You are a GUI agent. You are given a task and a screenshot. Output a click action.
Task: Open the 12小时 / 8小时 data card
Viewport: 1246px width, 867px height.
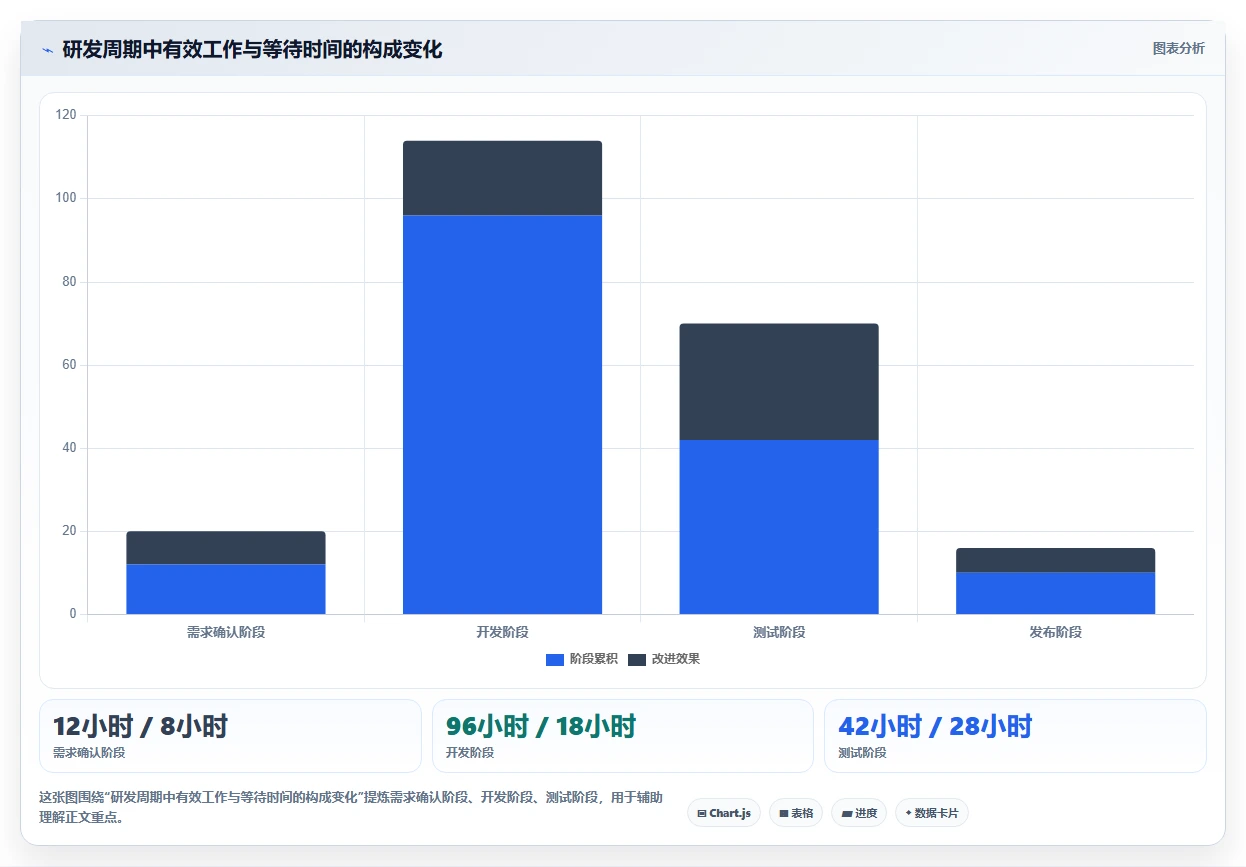(230, 736)
